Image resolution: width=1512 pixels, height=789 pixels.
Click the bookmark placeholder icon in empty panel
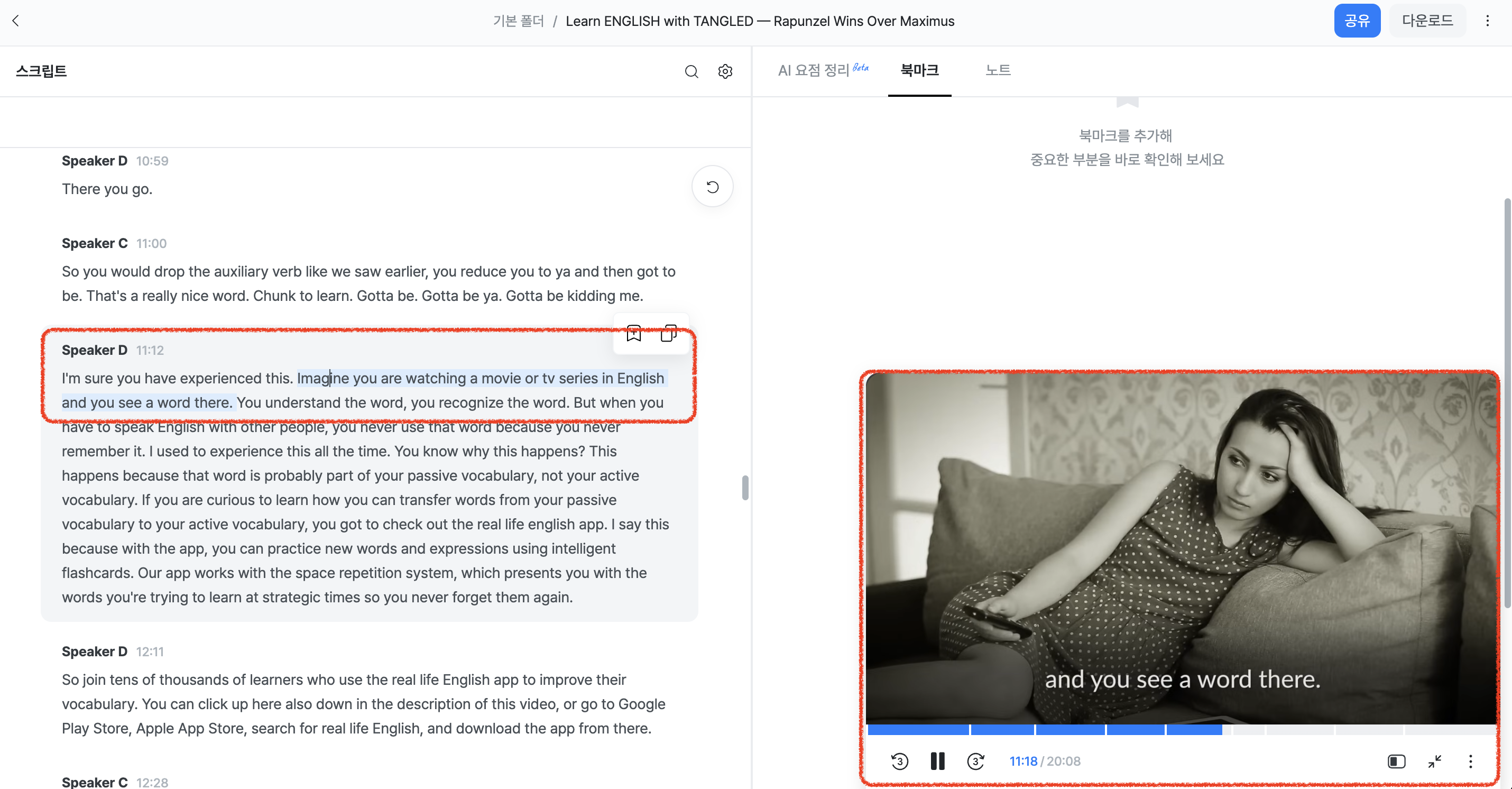(1127, 102)
